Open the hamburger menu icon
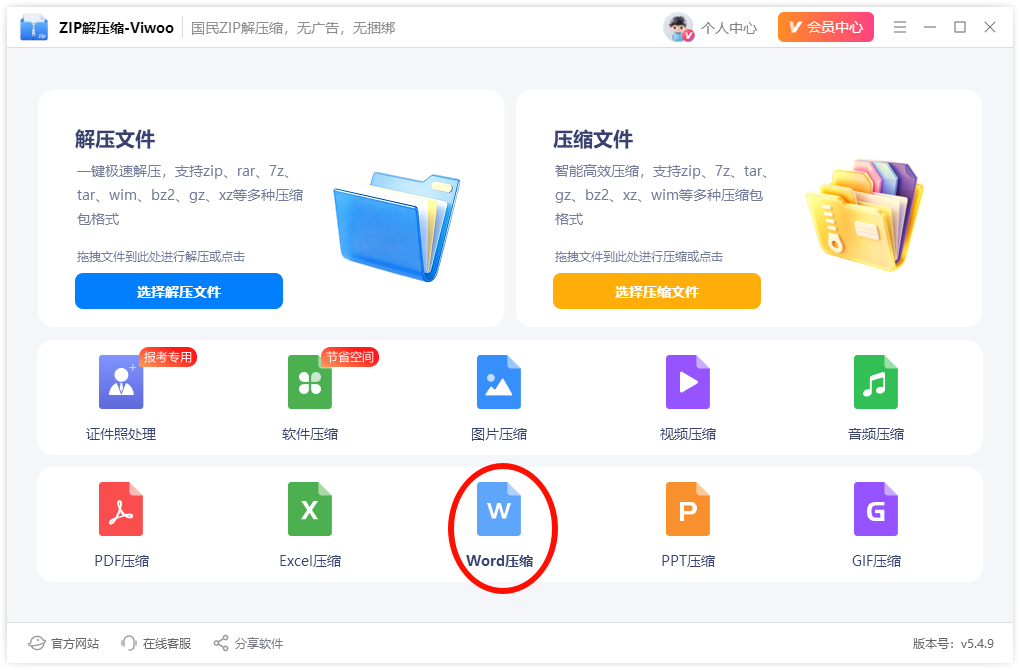This screenshot has width=1020, height=670. pyautogui.click(x=900, y=27)
